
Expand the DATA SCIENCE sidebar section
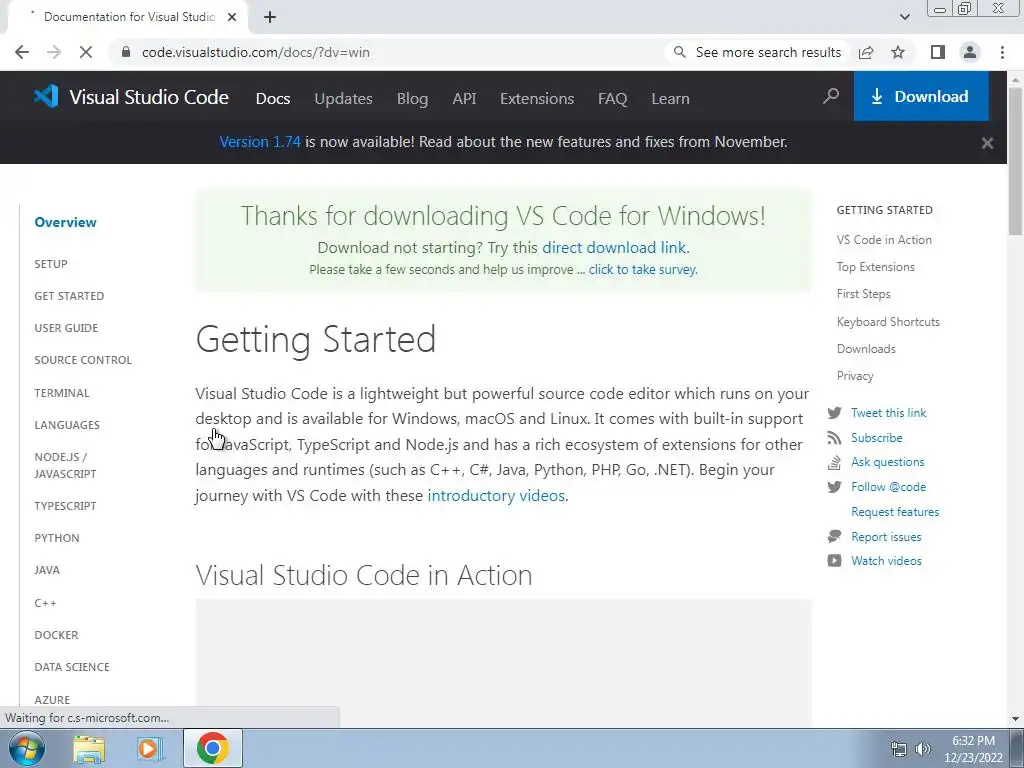point(72,667)
